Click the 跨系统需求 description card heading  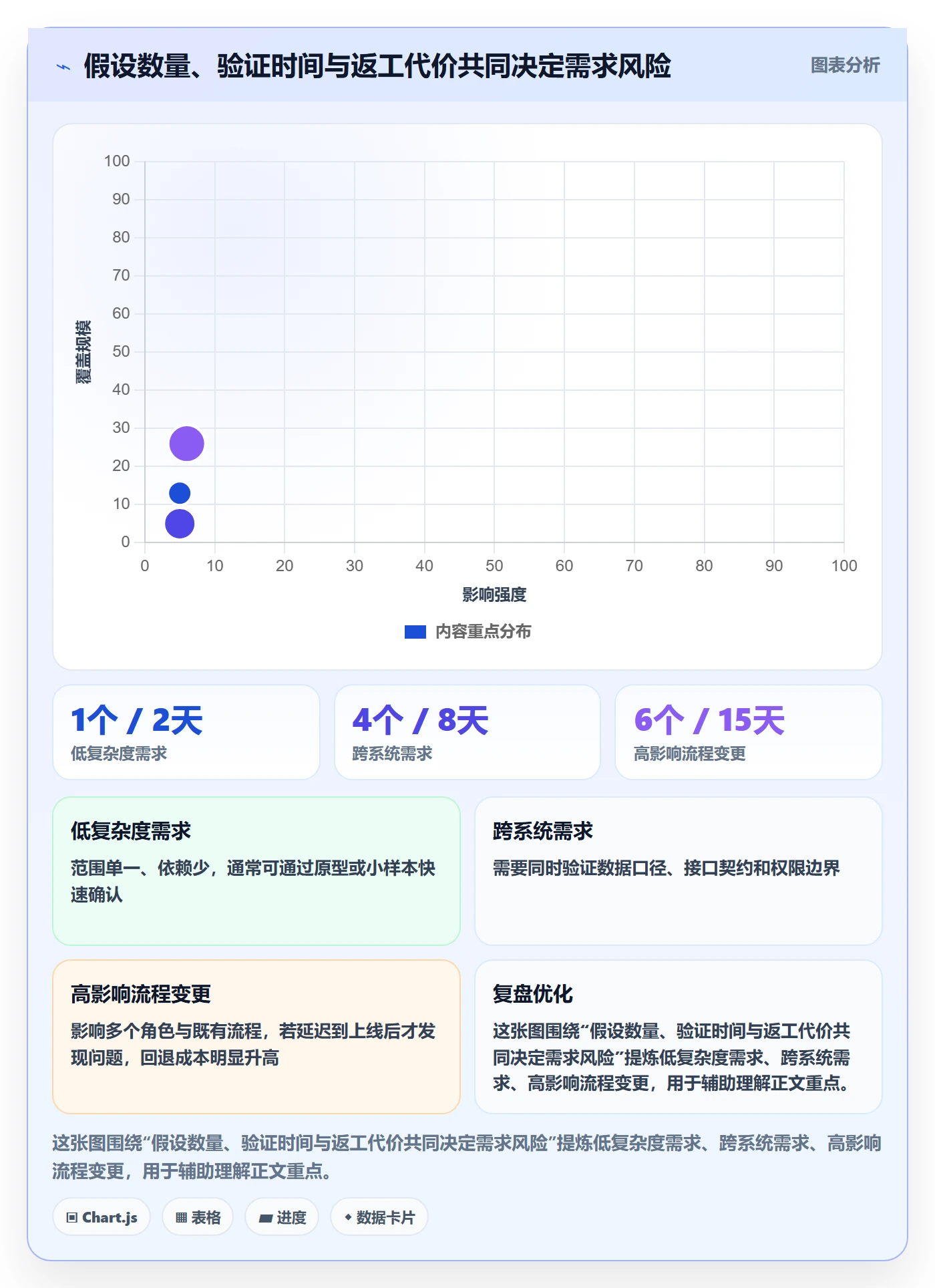coord(543,831)
